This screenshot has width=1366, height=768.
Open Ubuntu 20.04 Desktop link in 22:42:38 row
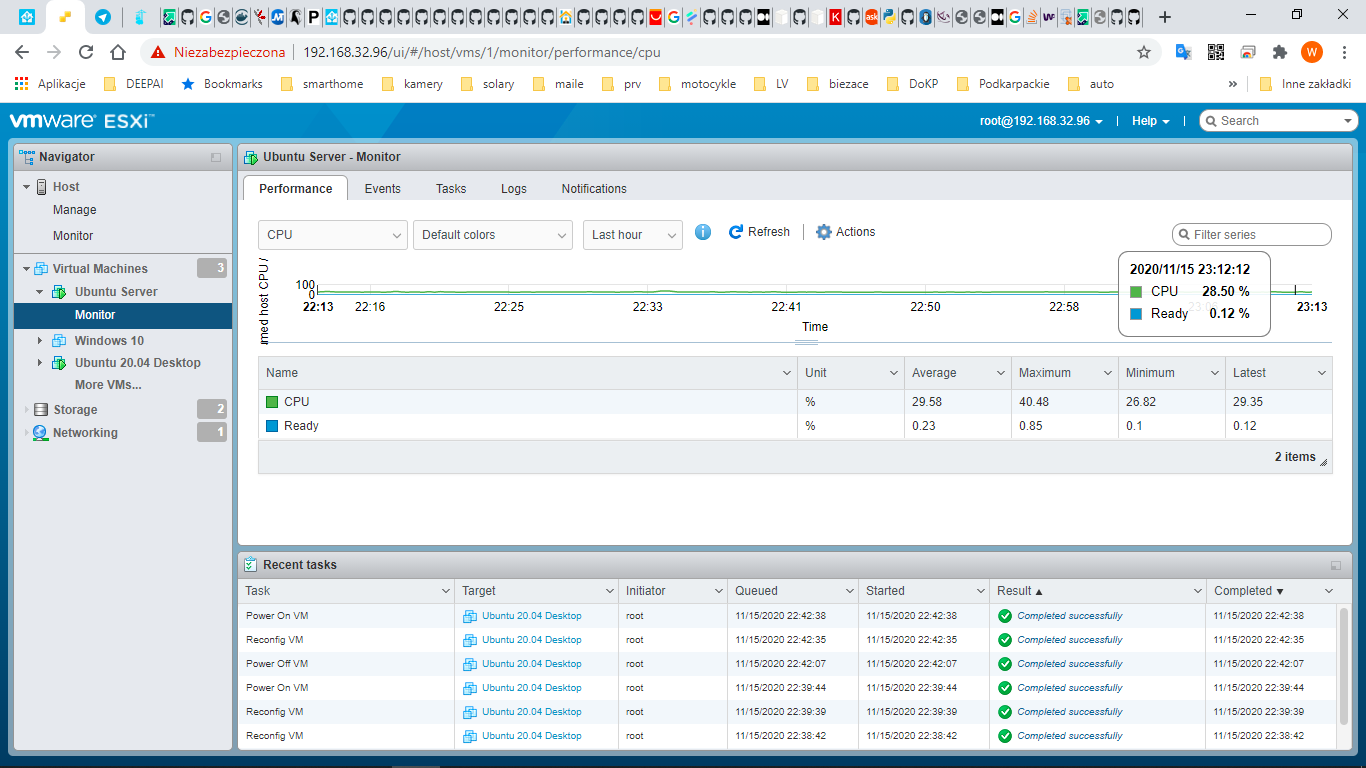tap(531, 616)
